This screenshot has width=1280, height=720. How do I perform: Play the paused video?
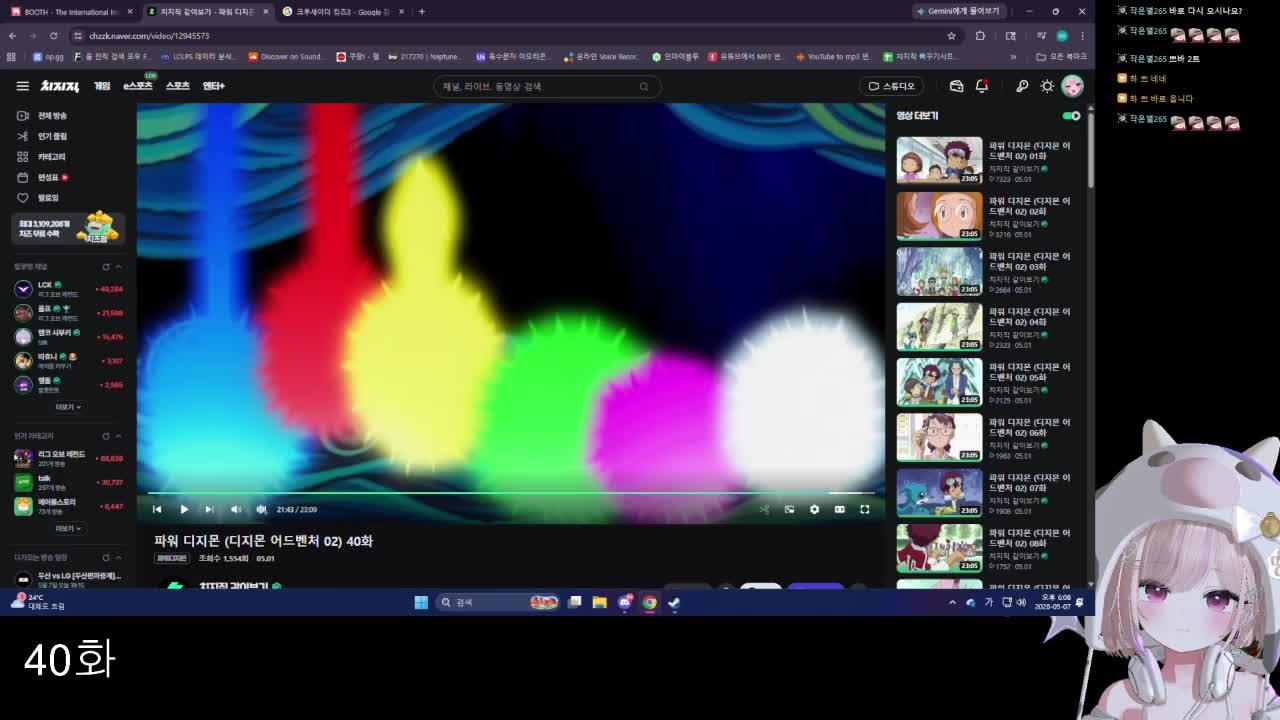(x=184, y=509)
